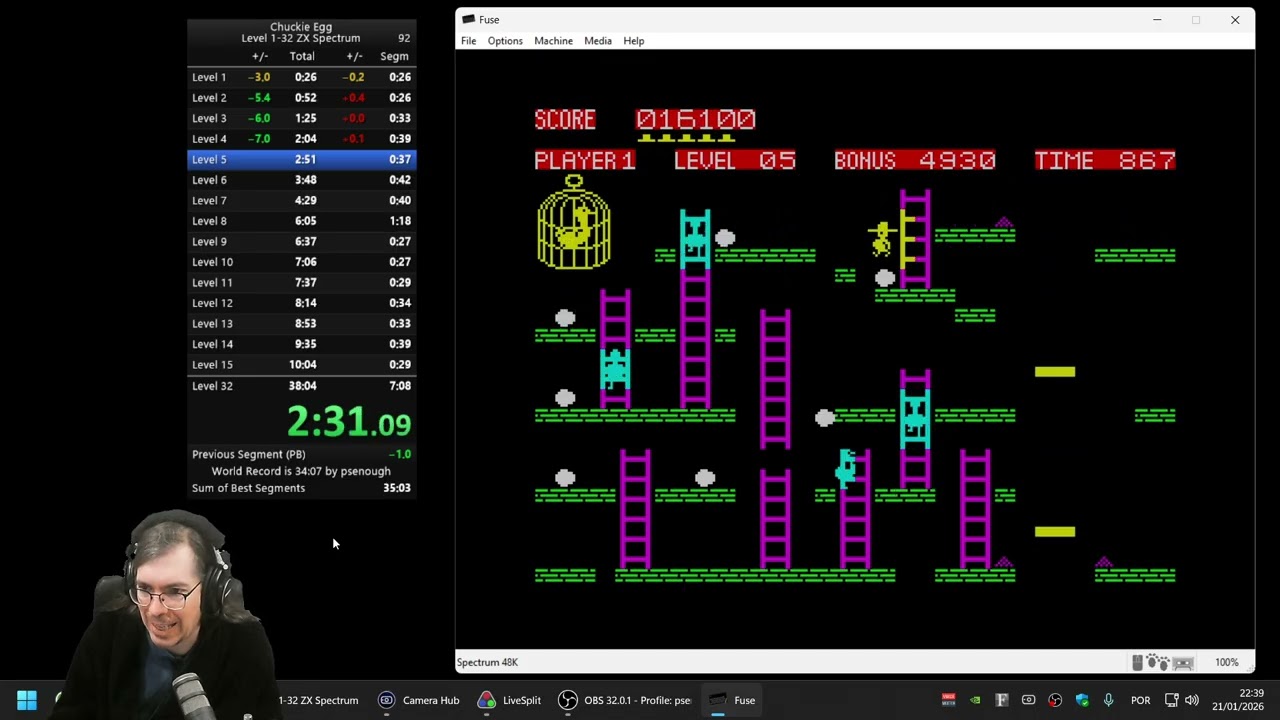Click the microphone icon in system tray
1280x720 pixels.
1108,700
